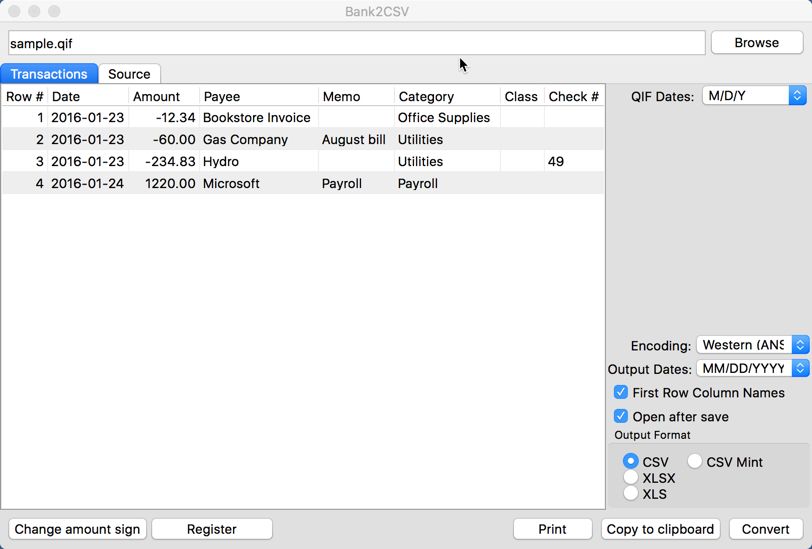Click the Row # column header

[x=24, y=96]
